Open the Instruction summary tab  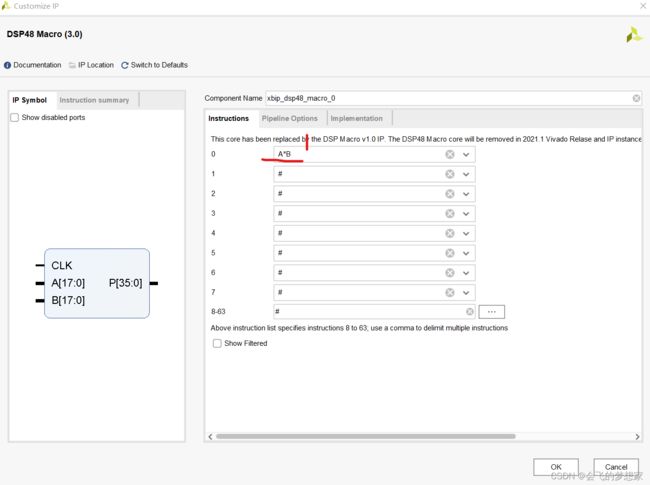pyautogui.click(x=95, y=100)
